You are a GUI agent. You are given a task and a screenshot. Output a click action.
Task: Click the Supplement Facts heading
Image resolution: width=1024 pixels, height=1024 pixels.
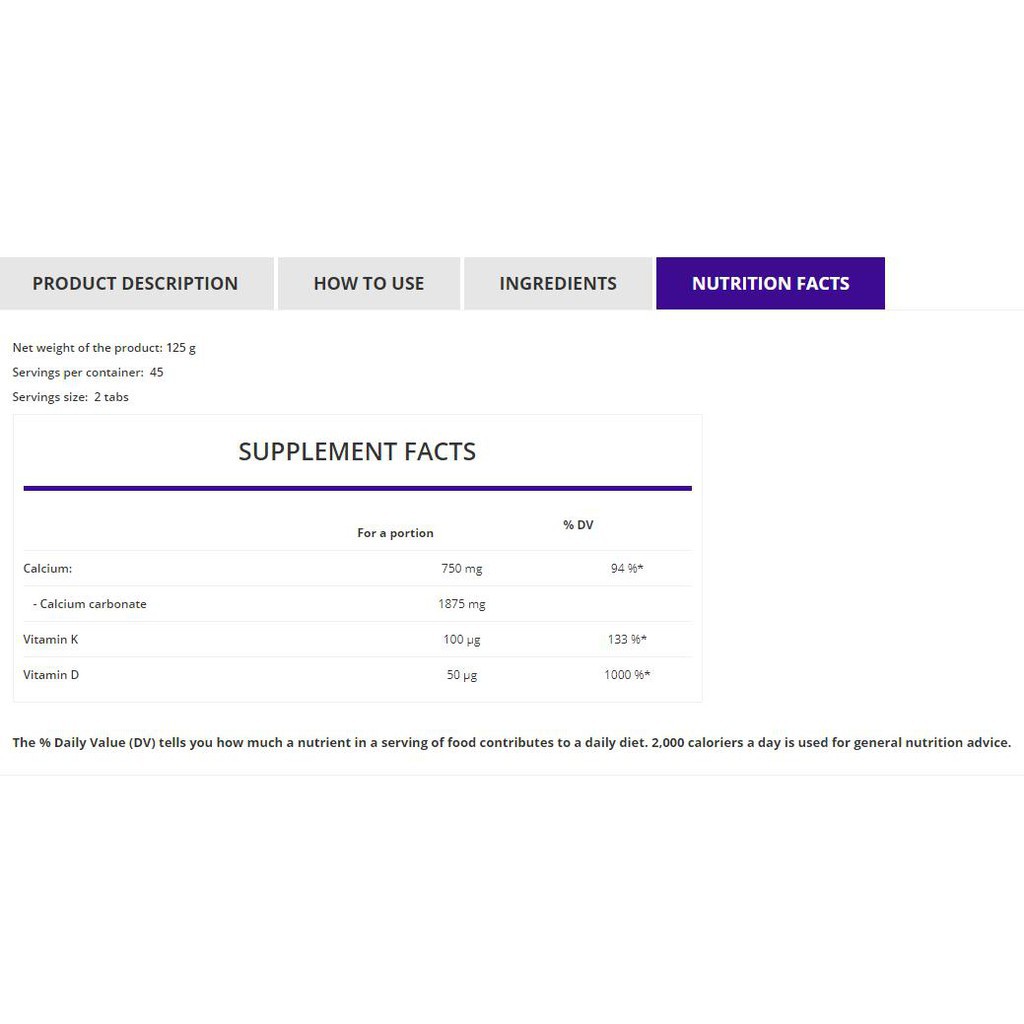[x=357, y=451]
